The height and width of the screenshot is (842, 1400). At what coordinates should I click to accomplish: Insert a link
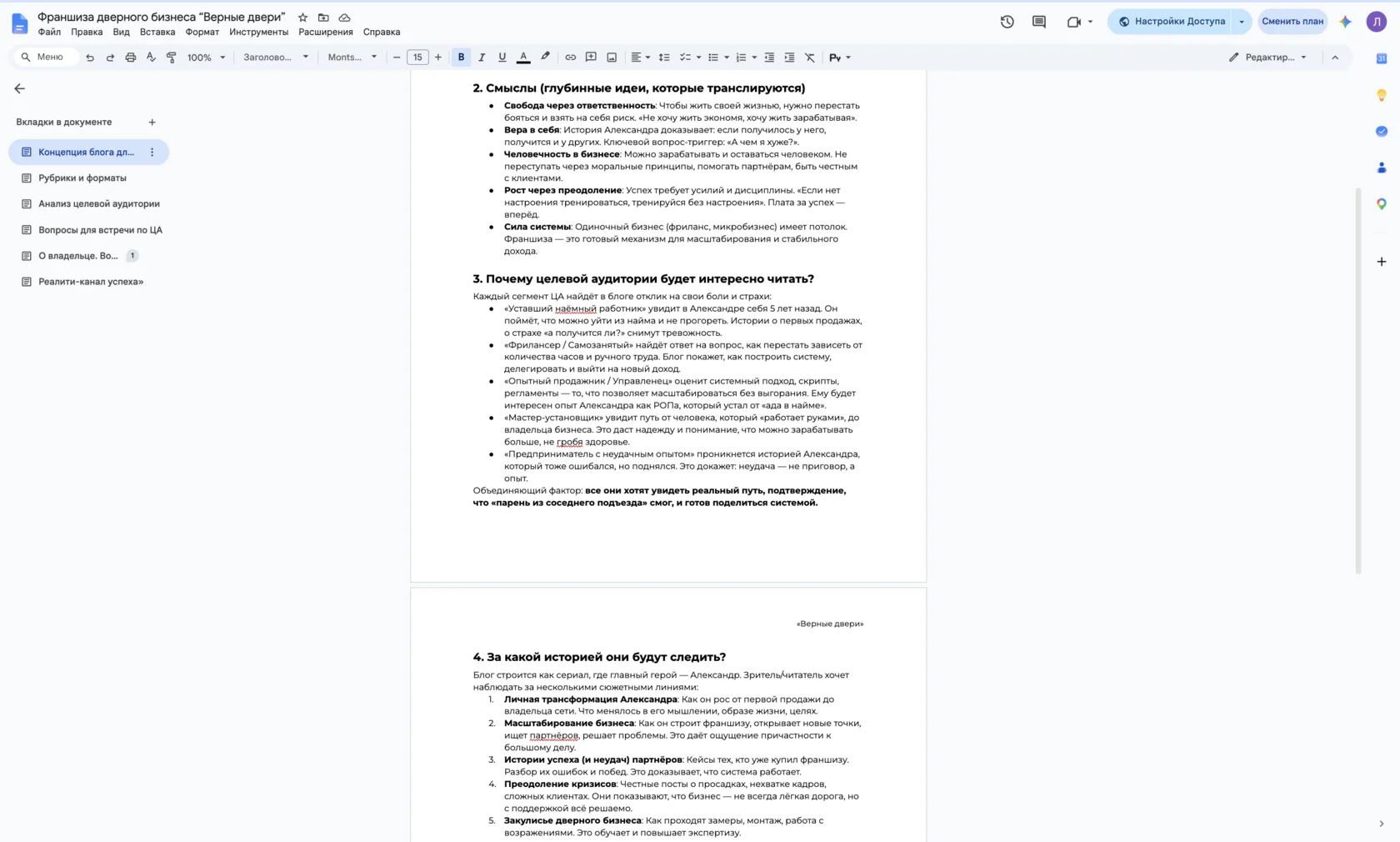[570, 58]
